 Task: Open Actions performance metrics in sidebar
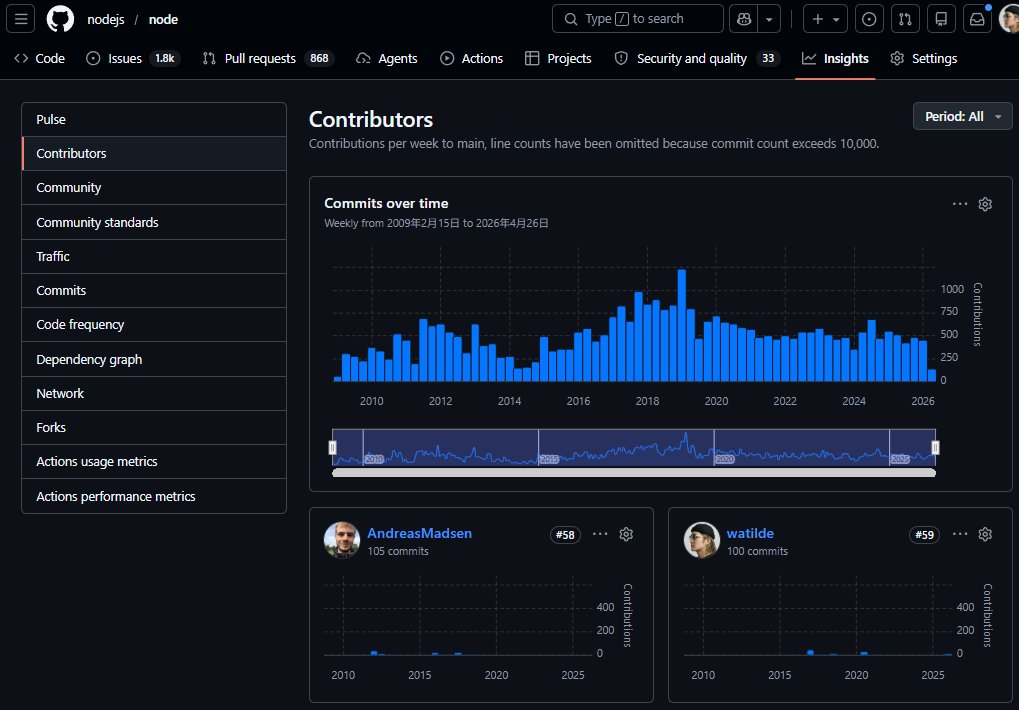tap(154, 496)
